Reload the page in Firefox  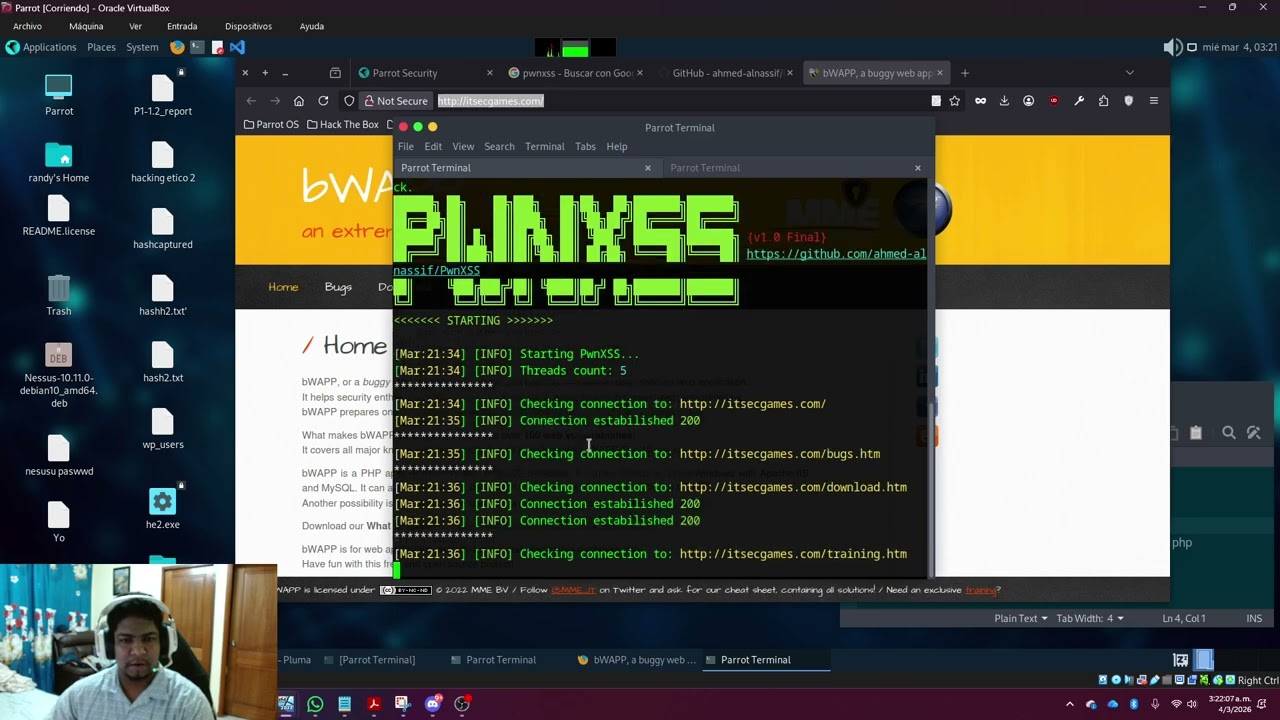pyautogui.click(x=323, y=101)
